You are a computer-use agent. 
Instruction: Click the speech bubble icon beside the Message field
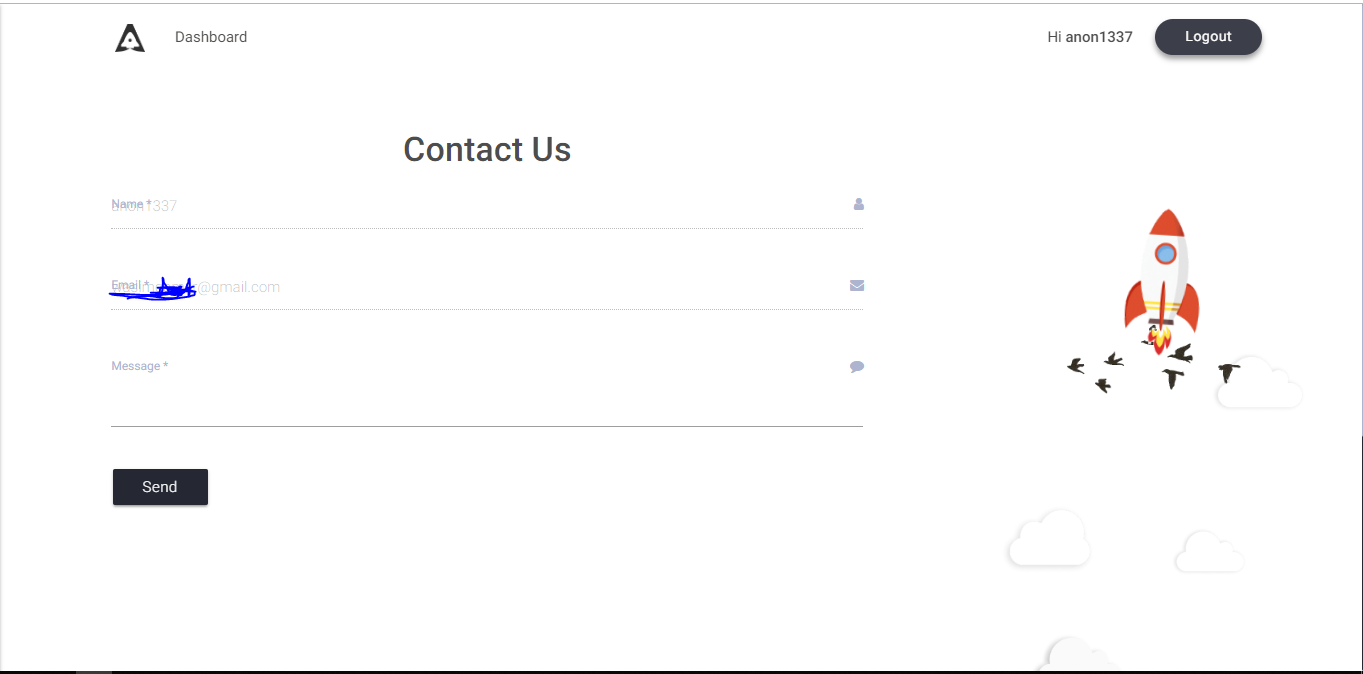point(856,366)
